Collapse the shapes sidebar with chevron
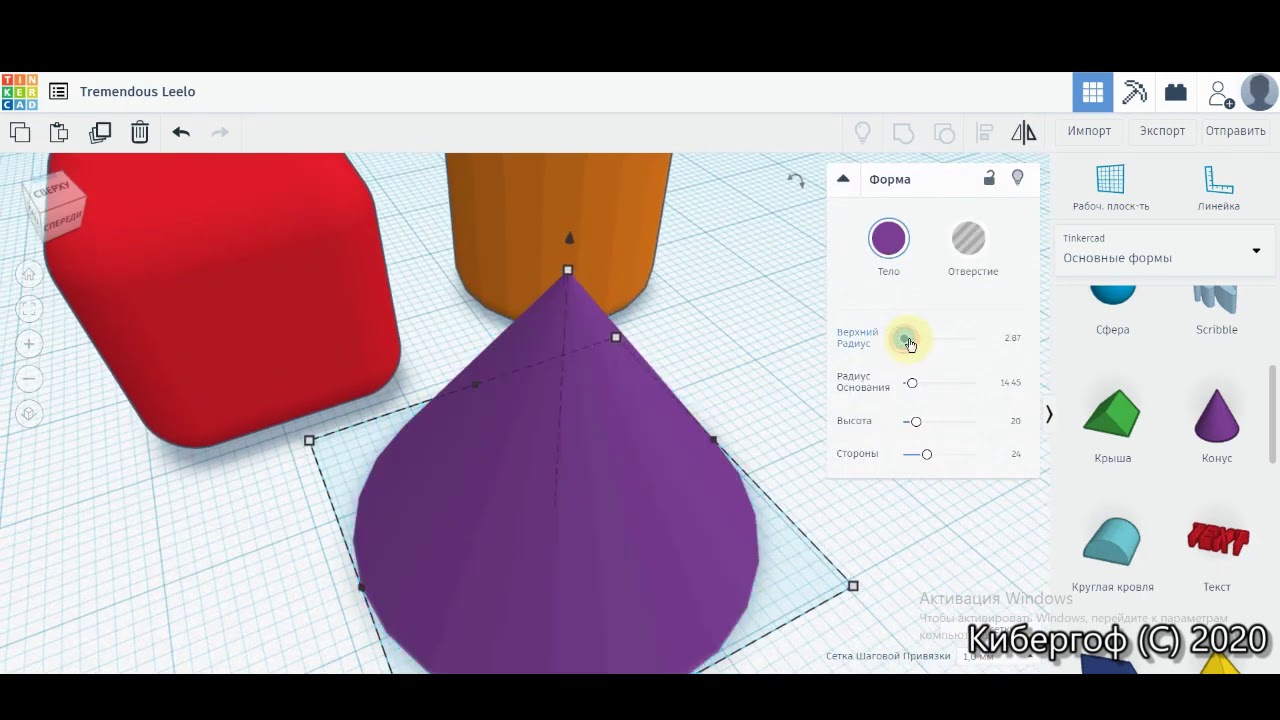 point(1049,414)
